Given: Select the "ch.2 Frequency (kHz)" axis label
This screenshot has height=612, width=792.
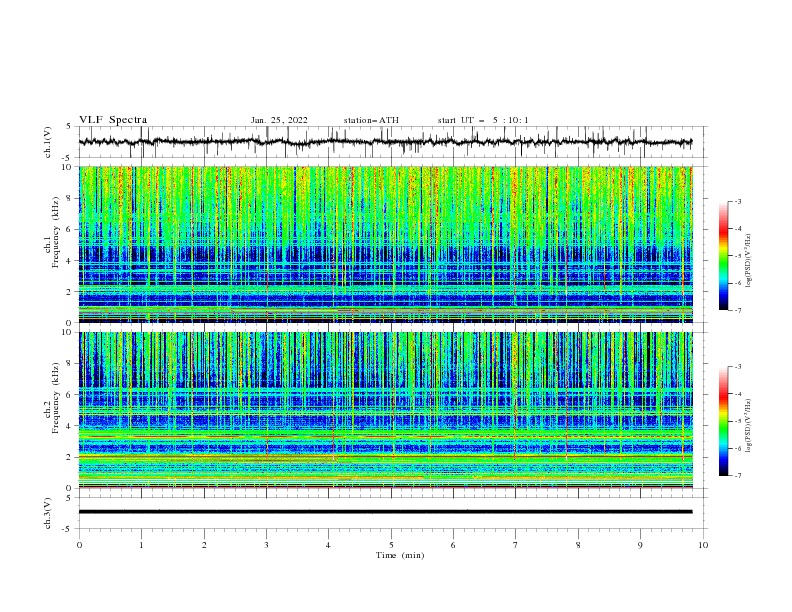Looking at the screenshot, I should pyautogui.click(x=52, y=397).
